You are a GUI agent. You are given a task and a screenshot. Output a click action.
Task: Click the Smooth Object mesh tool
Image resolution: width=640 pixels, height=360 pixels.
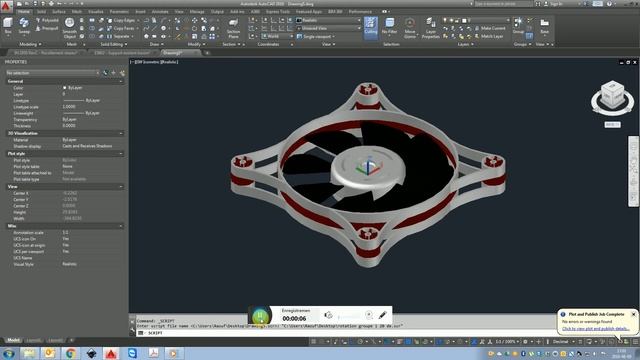pyautogui.click(x=69, y=28)
